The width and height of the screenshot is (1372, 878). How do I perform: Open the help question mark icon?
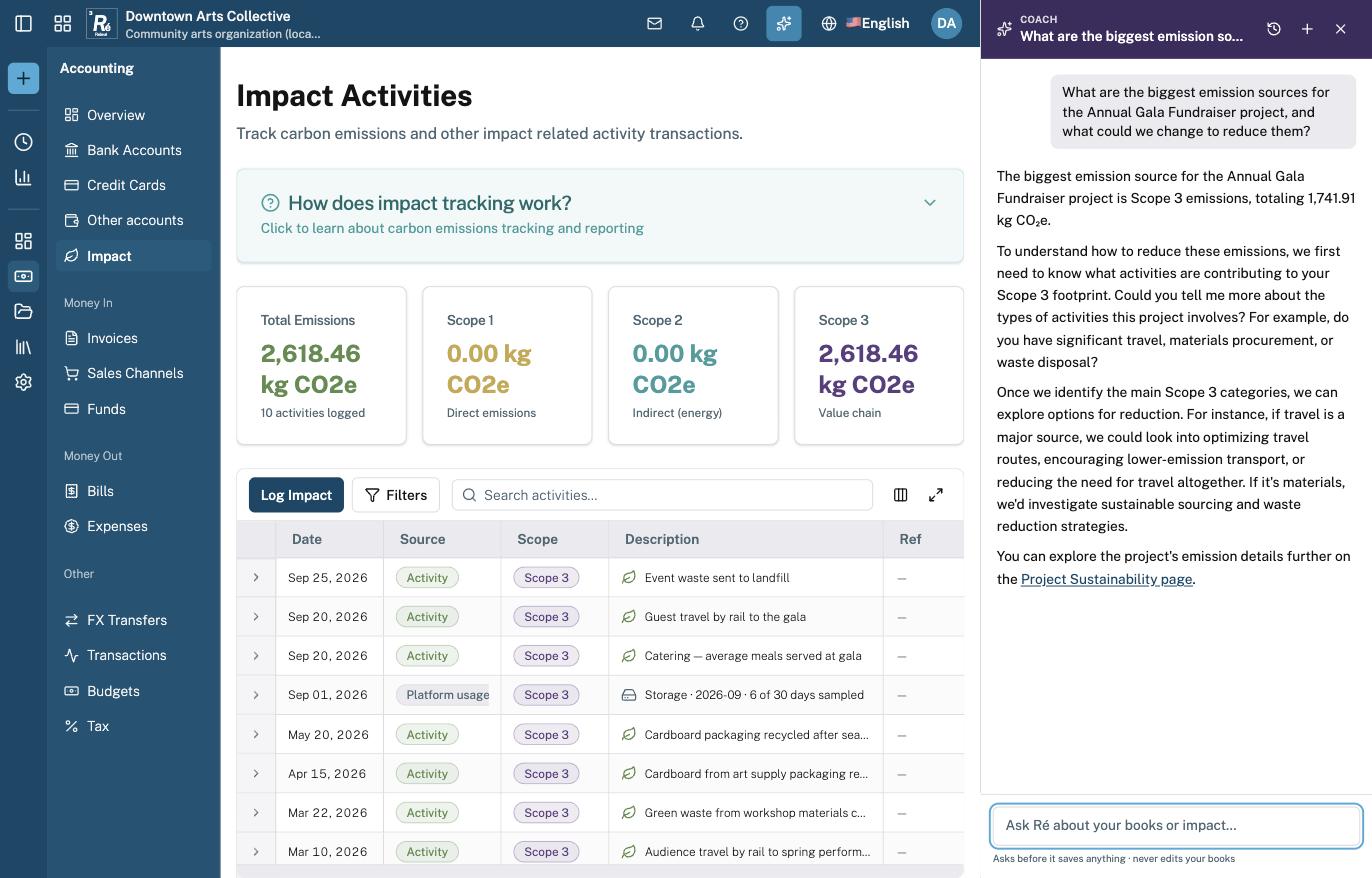click(741, 23)
